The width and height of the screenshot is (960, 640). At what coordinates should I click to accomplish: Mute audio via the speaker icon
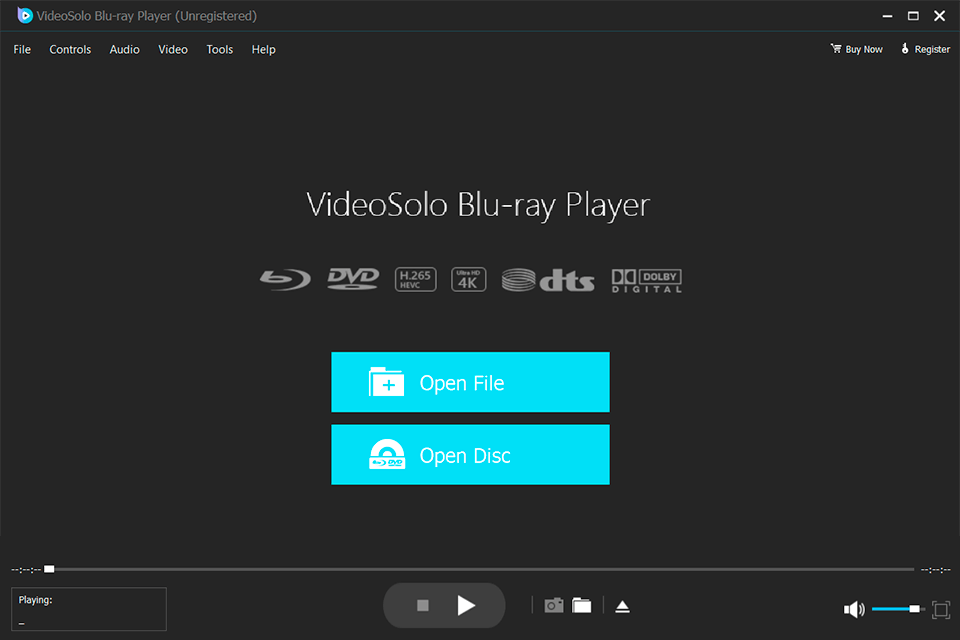click(x=853, y=609)
